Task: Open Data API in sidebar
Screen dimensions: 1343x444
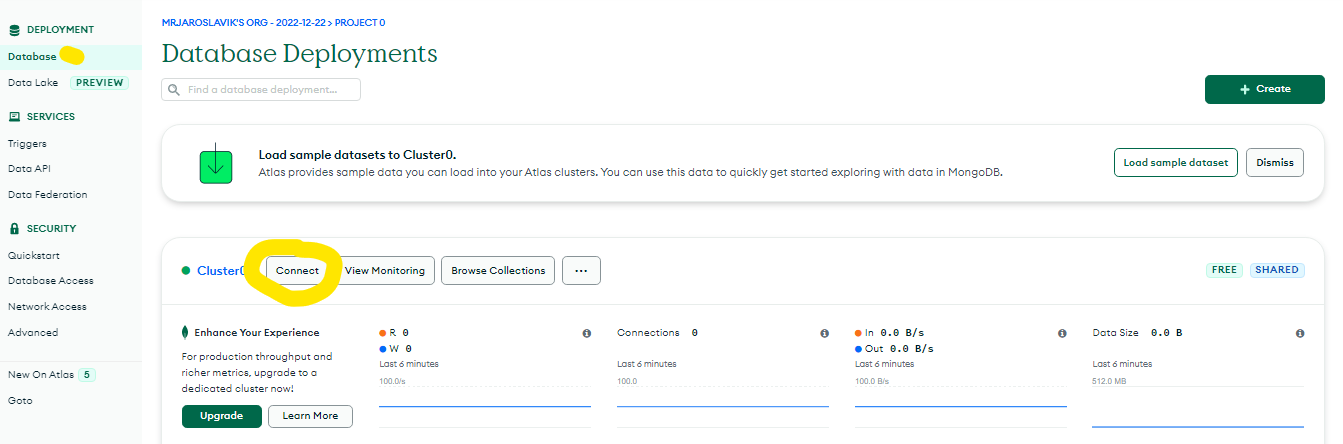Action: pos(29,169)
